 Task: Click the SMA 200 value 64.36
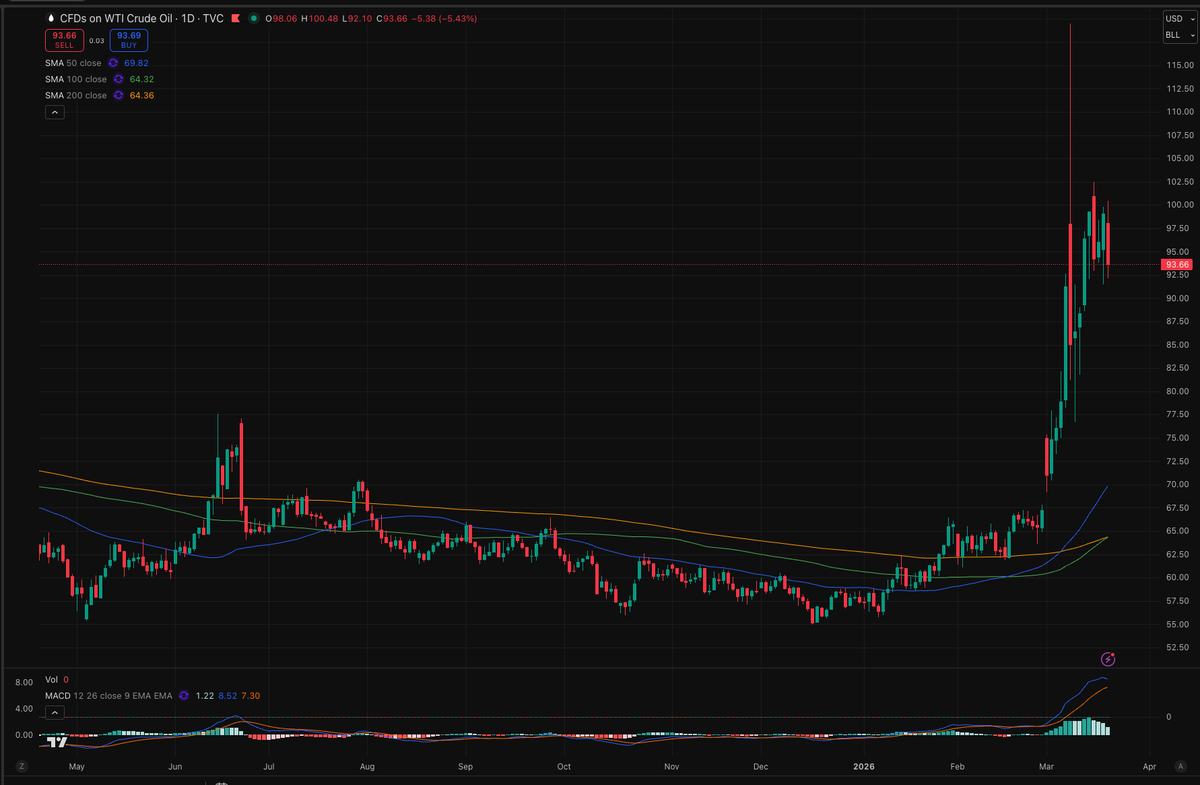[x=142, y=95]
